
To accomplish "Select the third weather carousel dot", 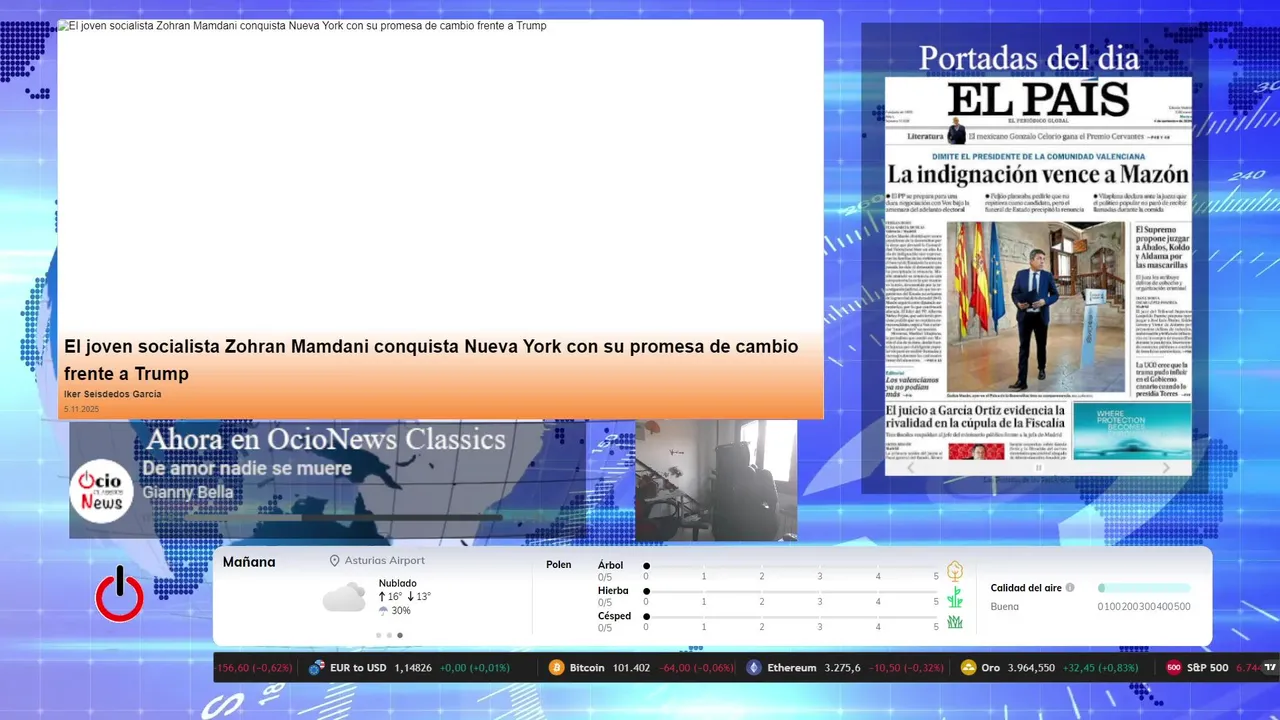I will [400, 635].
